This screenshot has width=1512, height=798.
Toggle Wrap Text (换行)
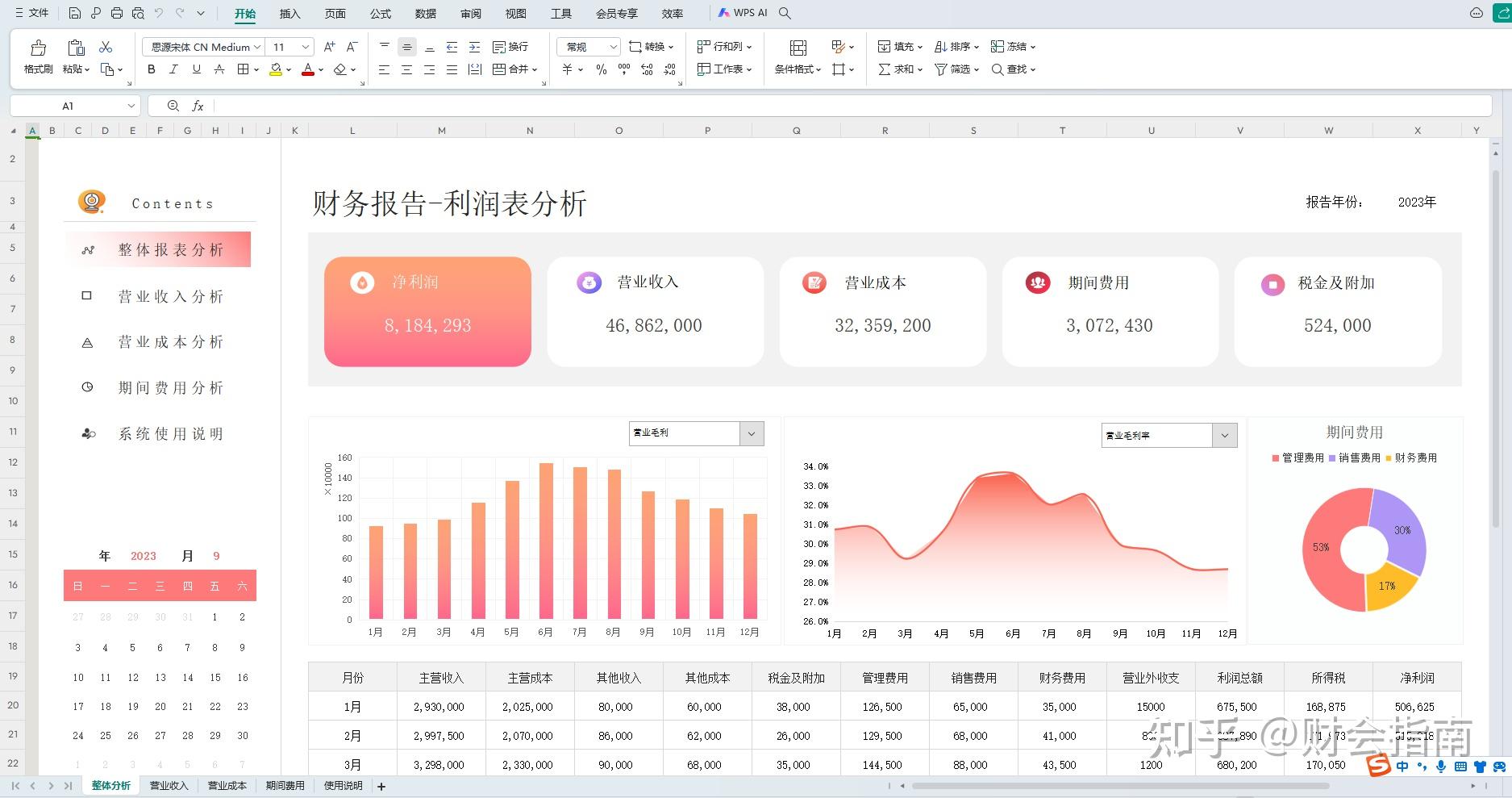click(x=510, y=47)
